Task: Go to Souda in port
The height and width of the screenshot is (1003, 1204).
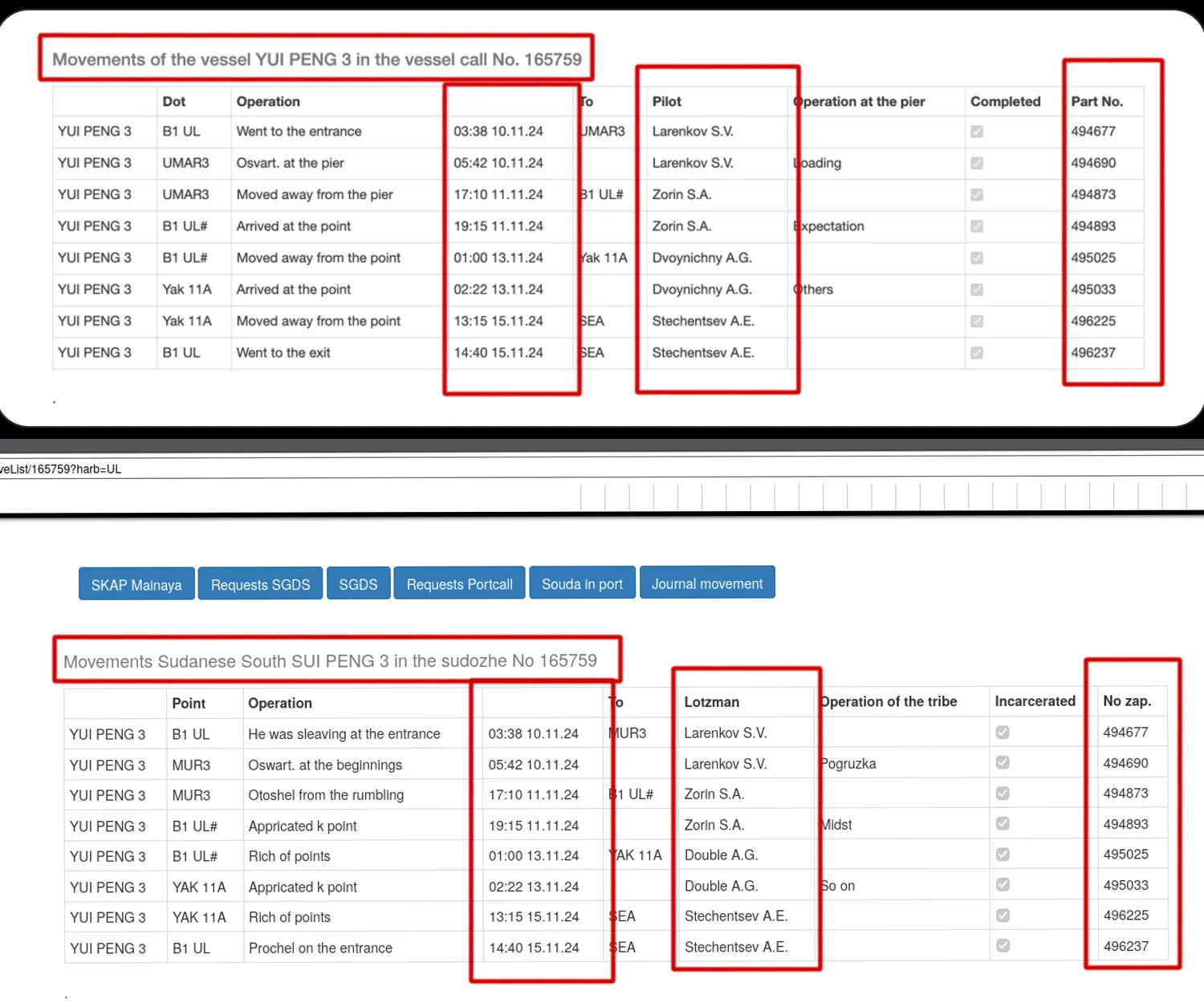Action: coord(582,583)
